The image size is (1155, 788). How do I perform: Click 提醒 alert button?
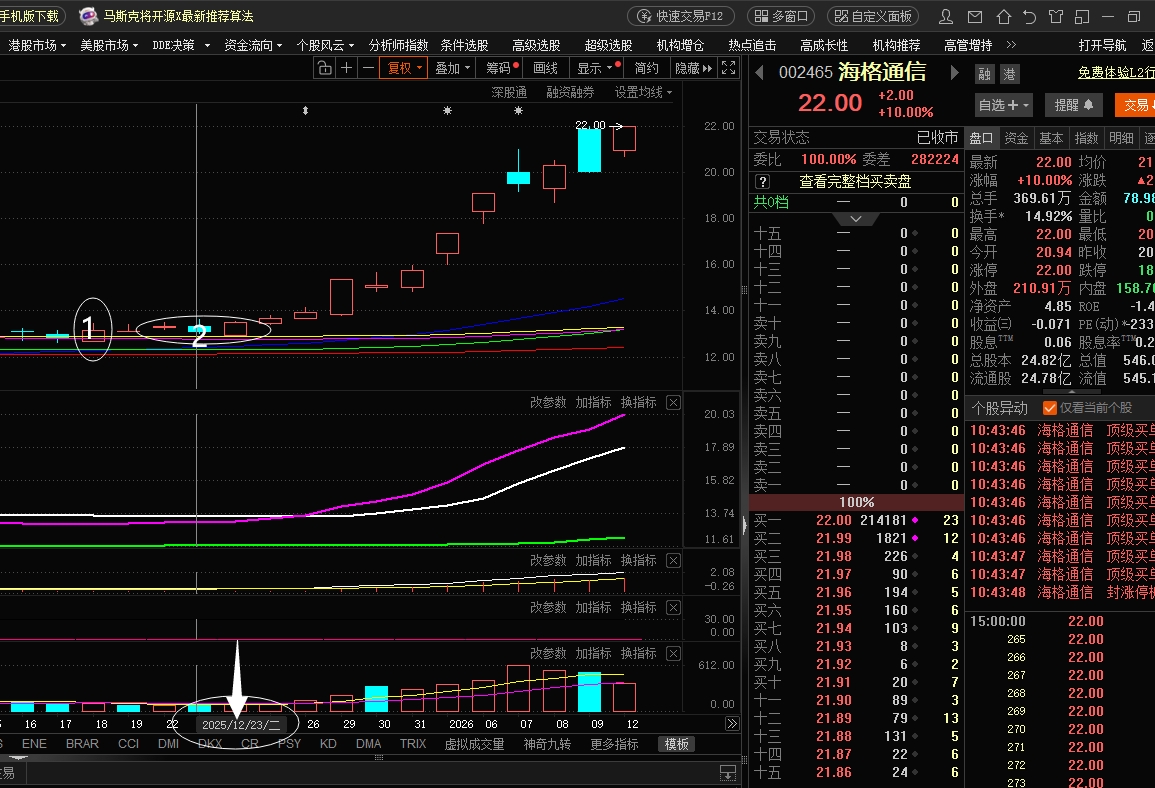1074,105
